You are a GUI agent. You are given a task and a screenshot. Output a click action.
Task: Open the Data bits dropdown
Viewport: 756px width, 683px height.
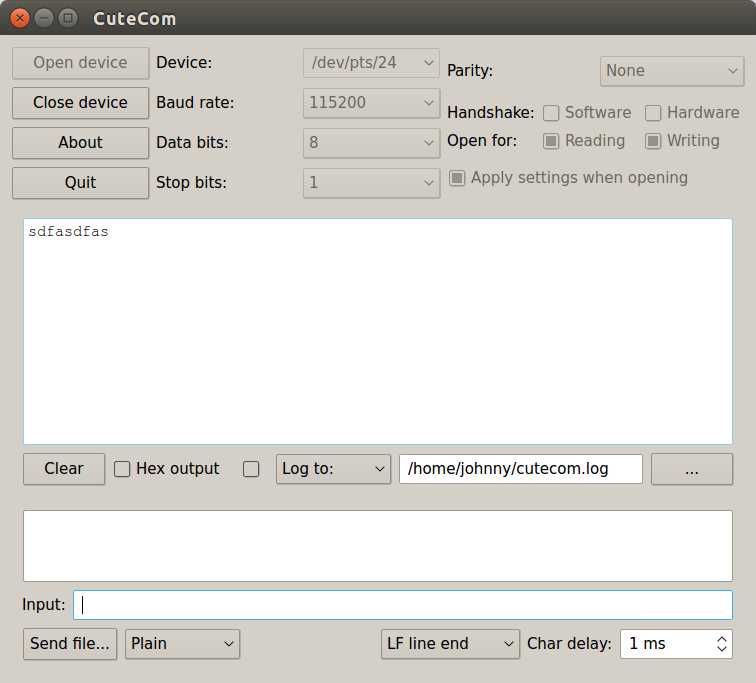tap(371, 143)
